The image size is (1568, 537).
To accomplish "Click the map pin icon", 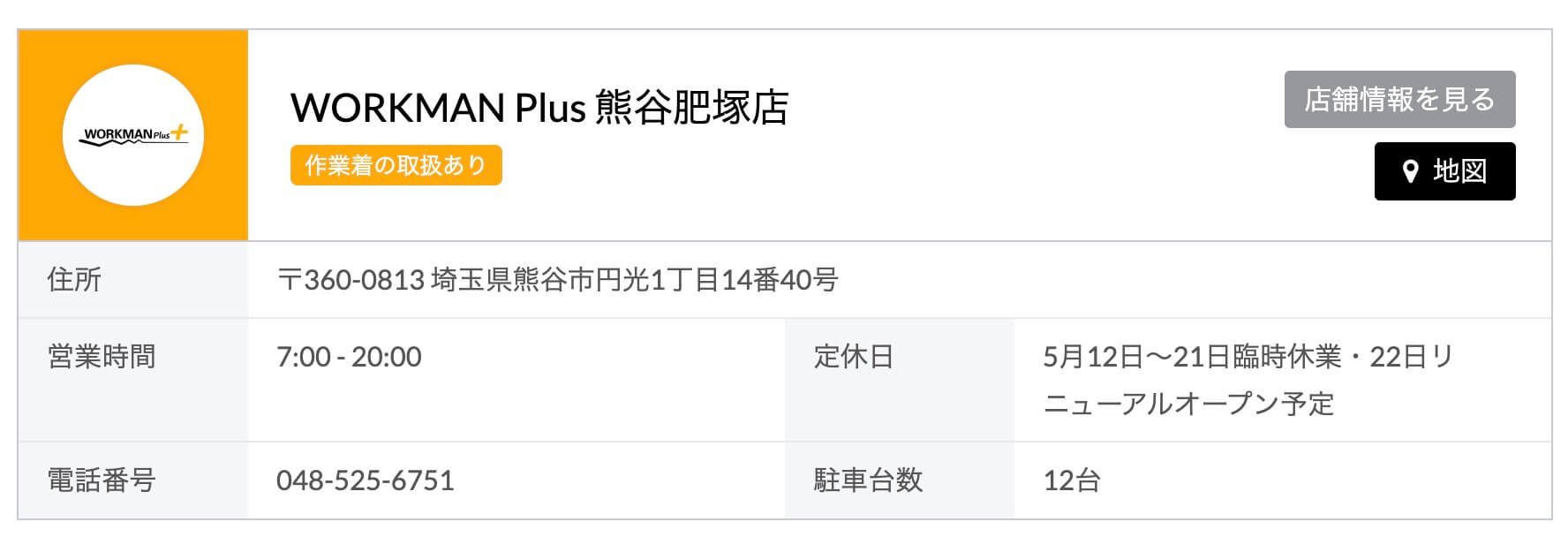I will pos(1410,171).
